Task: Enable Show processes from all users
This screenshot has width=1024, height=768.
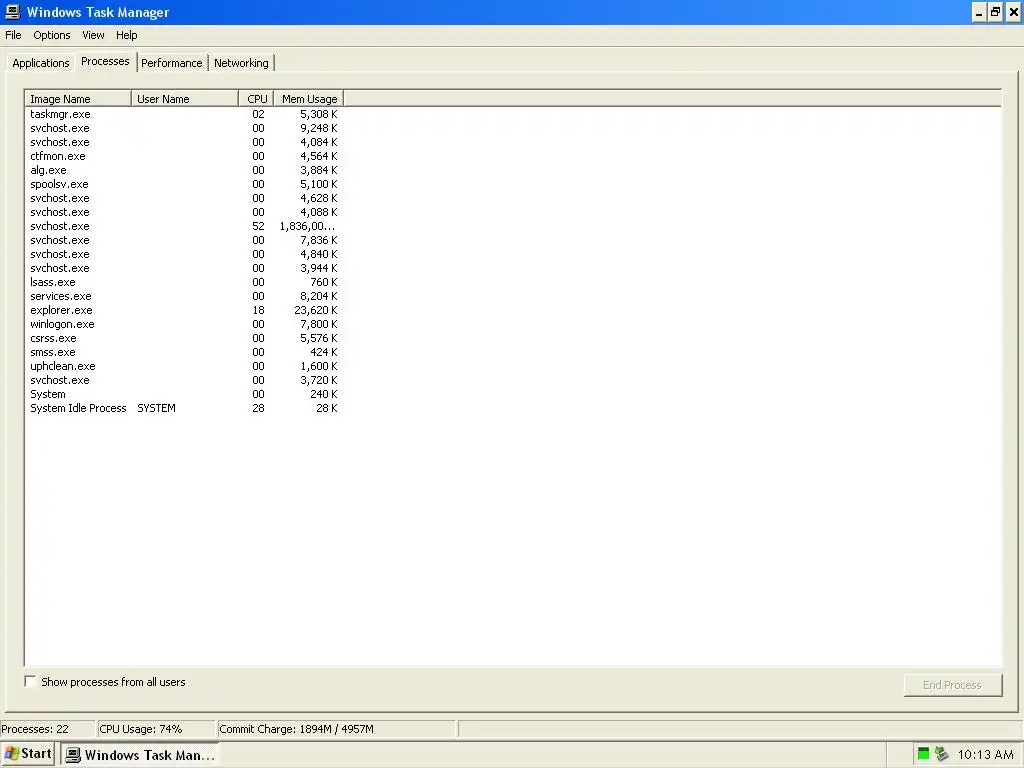Action: coord(30,681)
